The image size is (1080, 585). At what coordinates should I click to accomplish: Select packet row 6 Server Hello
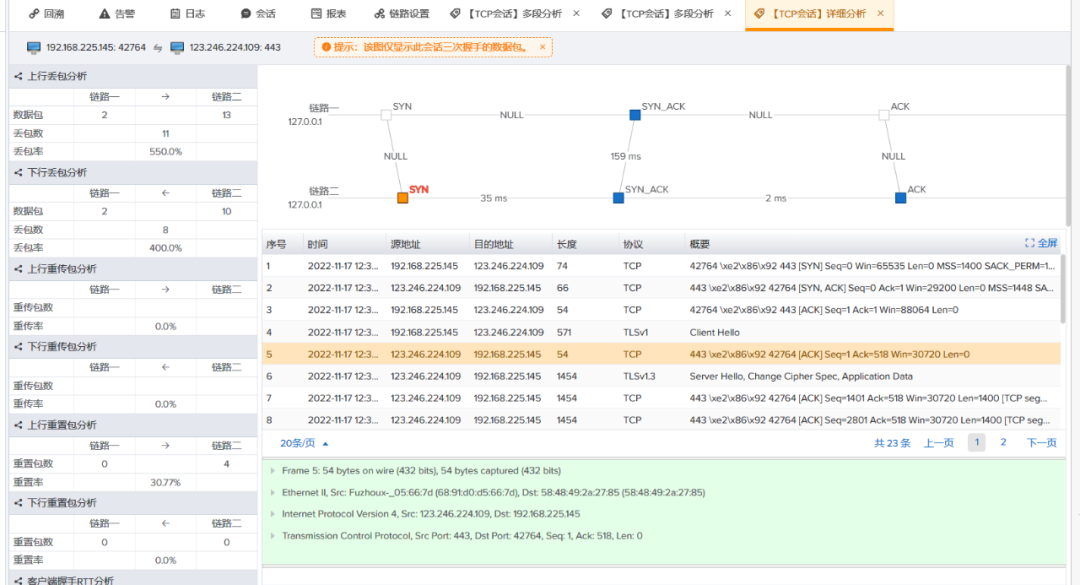(x=661, y=376)
